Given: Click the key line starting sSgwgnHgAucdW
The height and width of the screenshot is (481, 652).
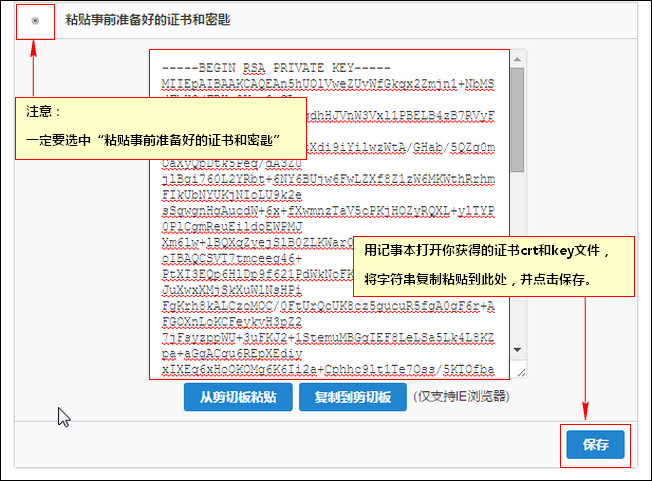Looking at the screenshot, I should coord(328,211).
